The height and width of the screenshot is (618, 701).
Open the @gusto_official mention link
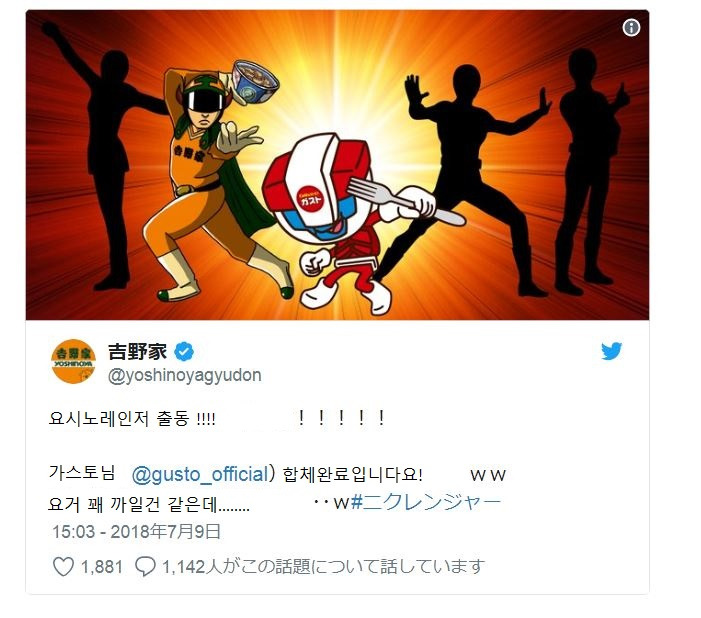pos(200,474)
